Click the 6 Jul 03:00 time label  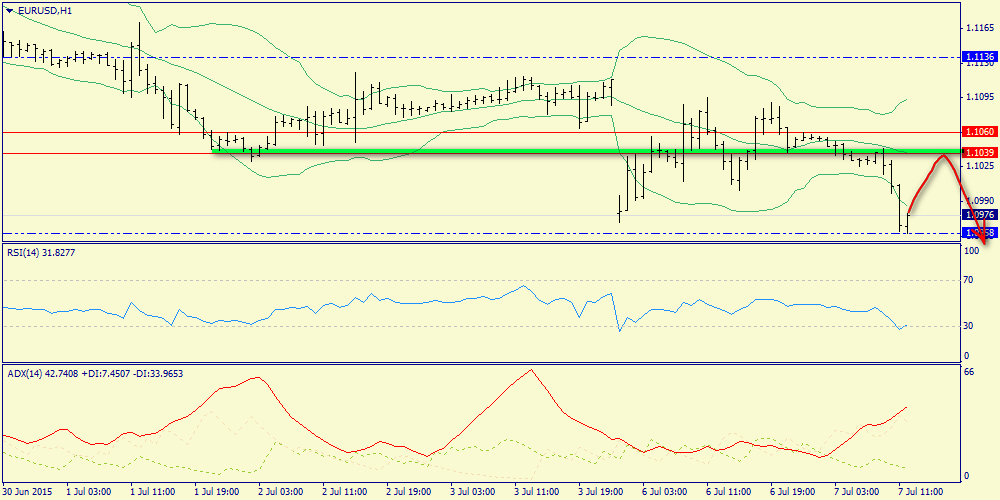(x=665, y=492)
